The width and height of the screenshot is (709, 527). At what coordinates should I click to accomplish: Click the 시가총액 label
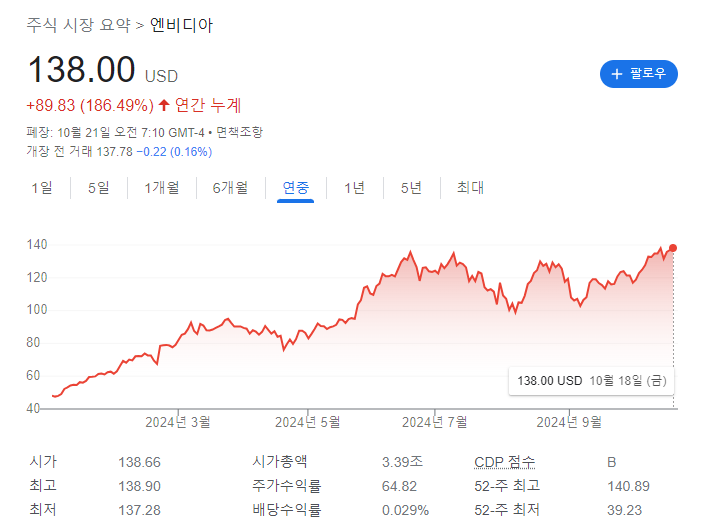[x=279, y=462]
